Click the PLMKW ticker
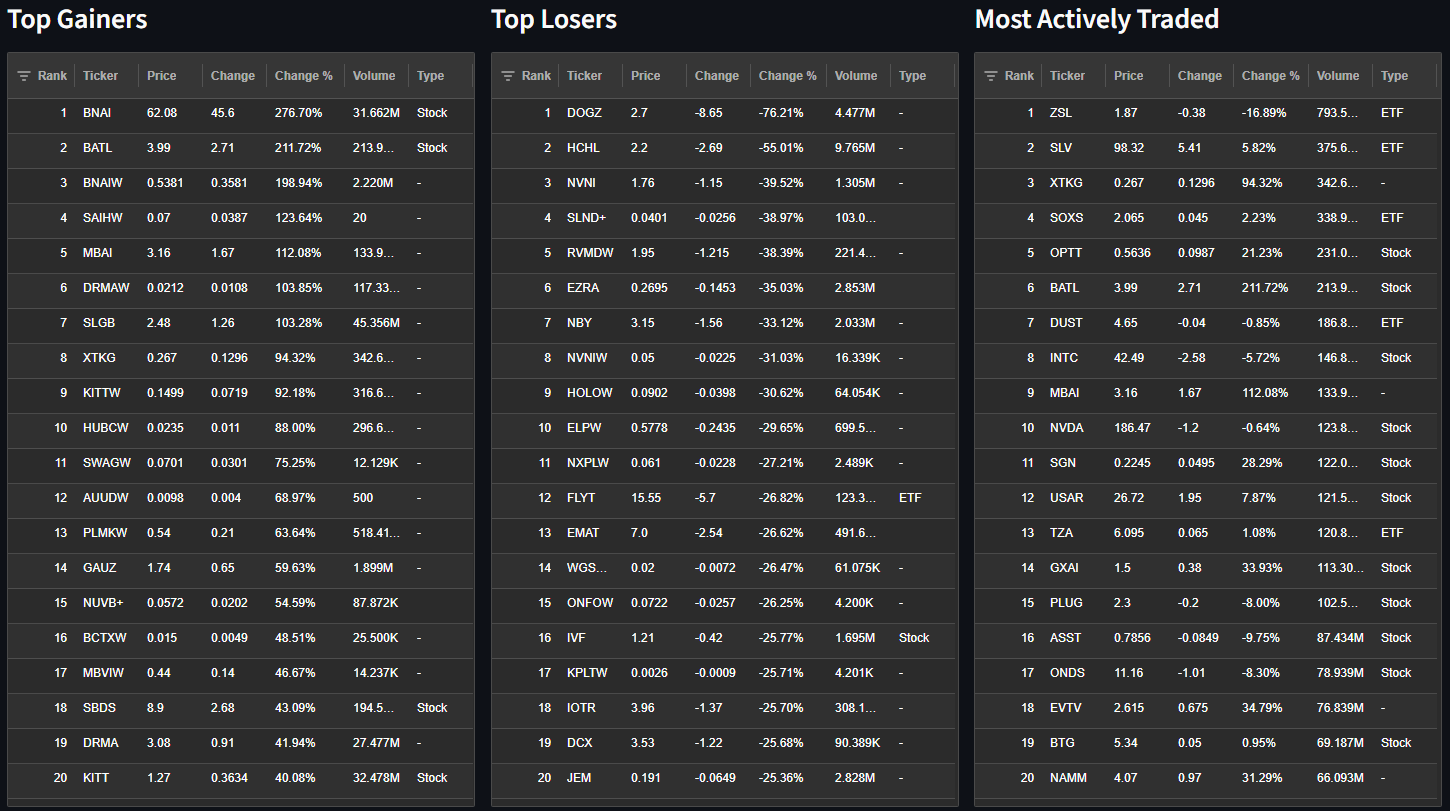1450x811 pixels. point(105,533)
